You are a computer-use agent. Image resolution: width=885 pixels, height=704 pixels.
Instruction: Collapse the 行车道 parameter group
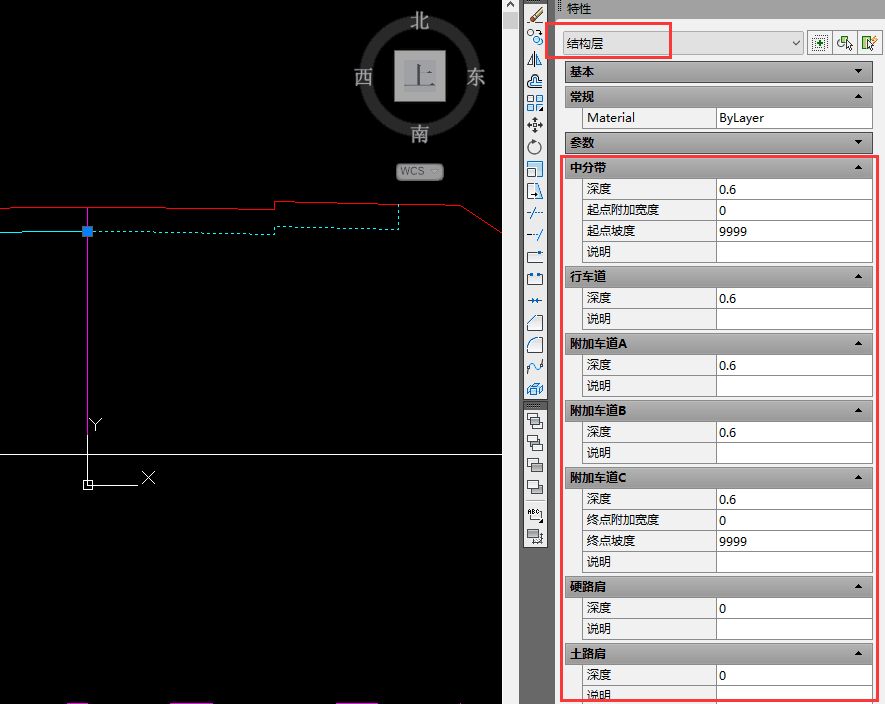tap(858, 276)
